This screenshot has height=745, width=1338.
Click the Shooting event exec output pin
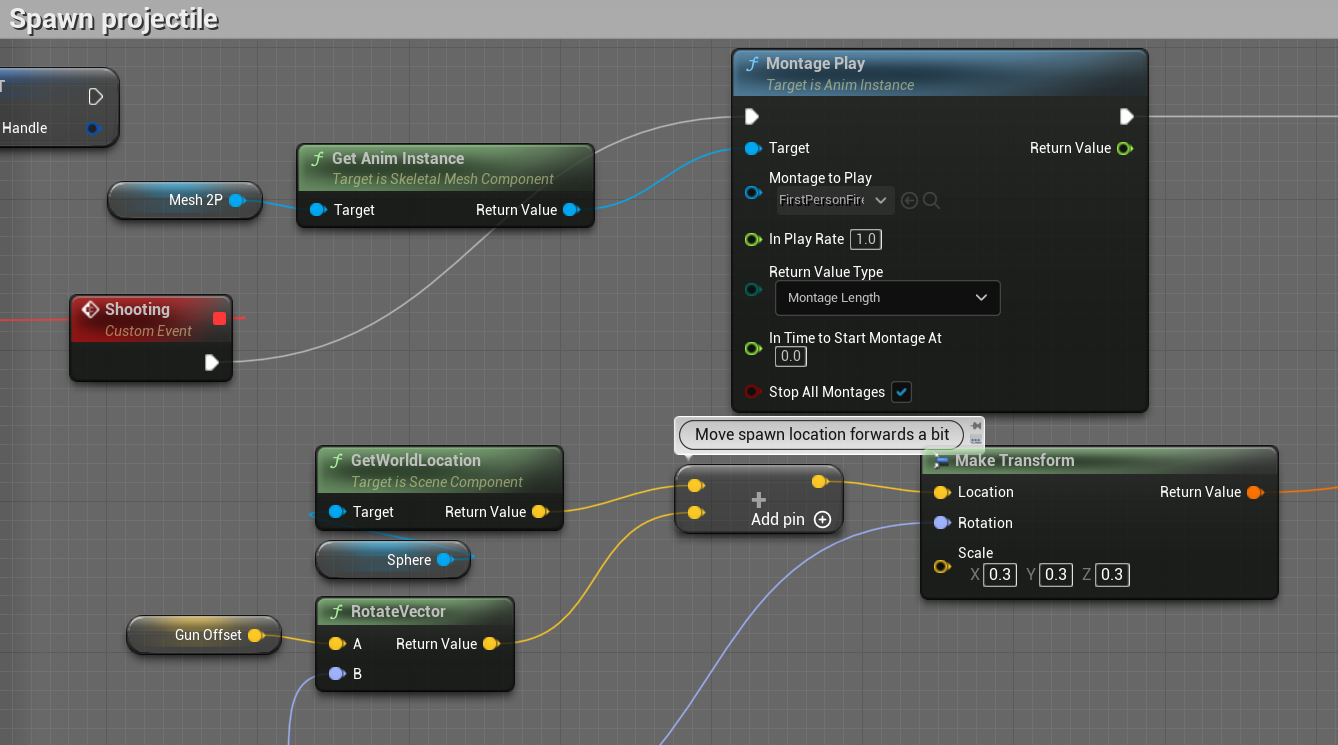[211, 362]
